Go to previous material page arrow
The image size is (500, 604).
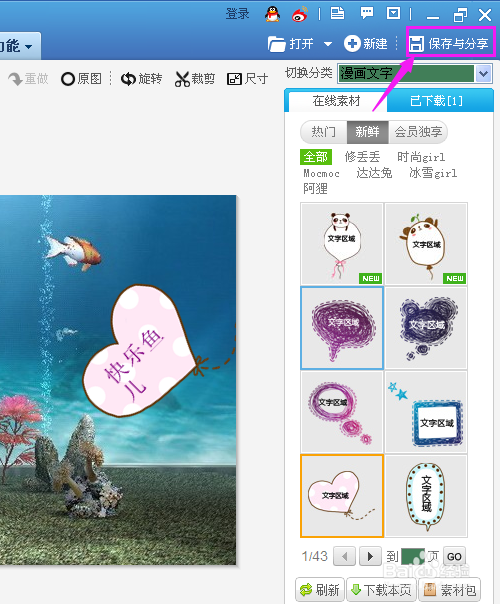[344, 556]
